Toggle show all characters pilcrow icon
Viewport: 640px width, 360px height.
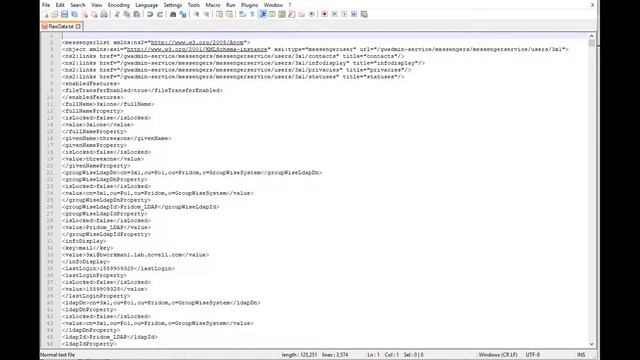(252, 14)
